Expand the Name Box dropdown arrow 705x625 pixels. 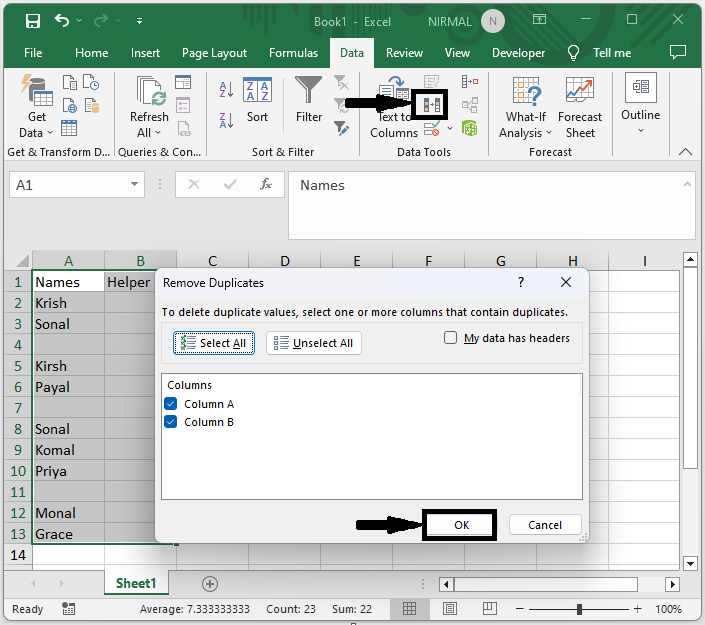[x=136, y=185]
